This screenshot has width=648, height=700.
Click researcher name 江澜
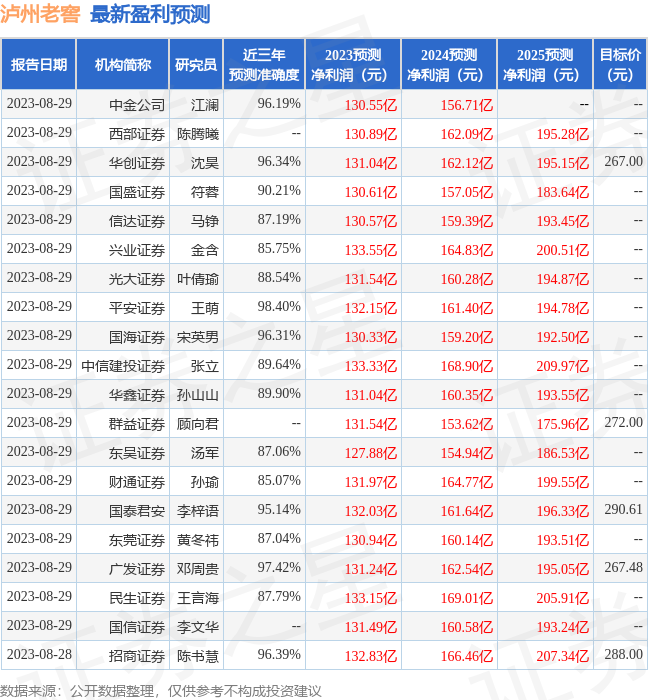[205, 105]
